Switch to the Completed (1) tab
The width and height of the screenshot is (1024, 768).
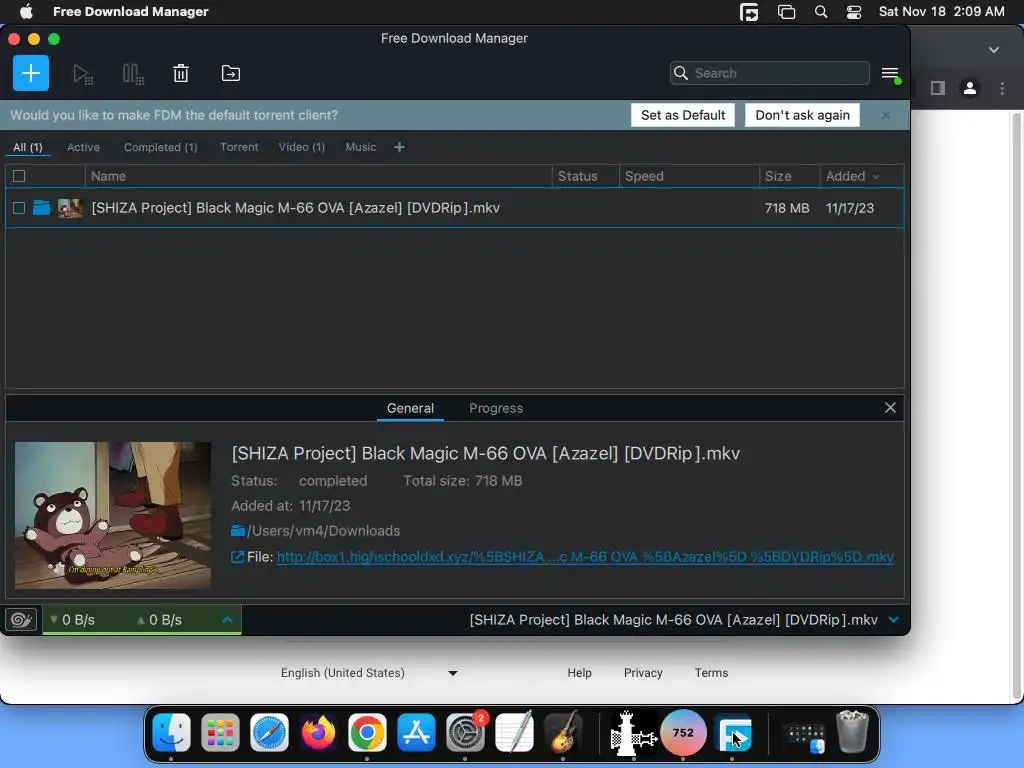coord(161,147)
